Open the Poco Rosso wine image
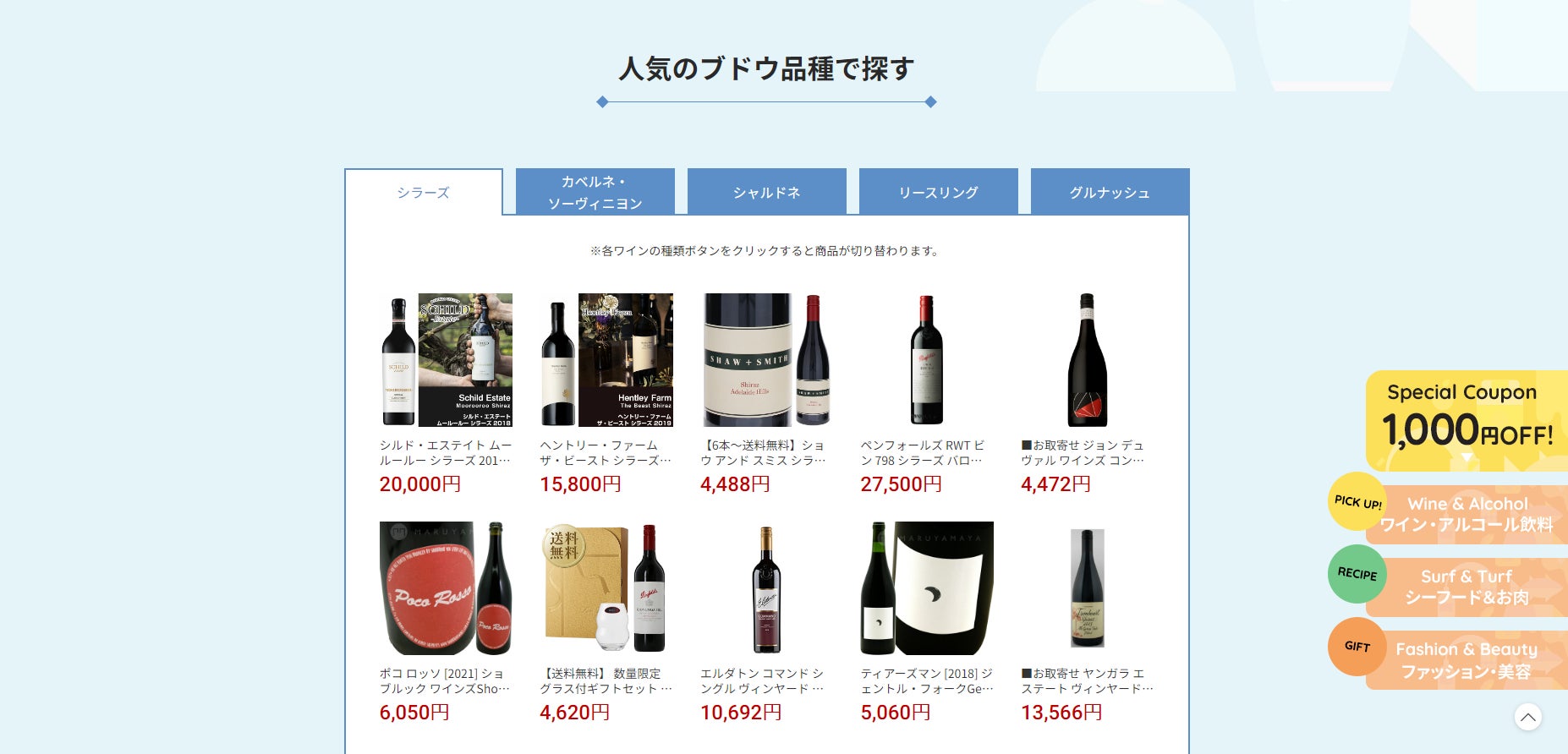The width and height of the screenshot is (1568, 754). (x=446, y=588)
